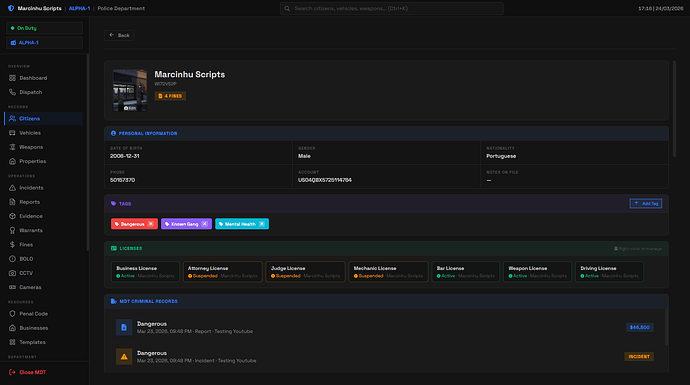Click the Back button

click(119, 35)
